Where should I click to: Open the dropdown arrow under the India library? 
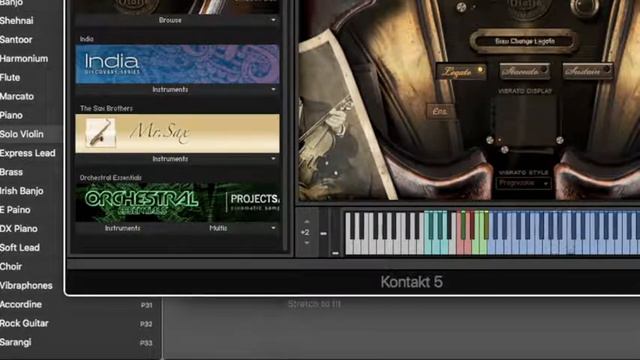click(x=273, y=89)
